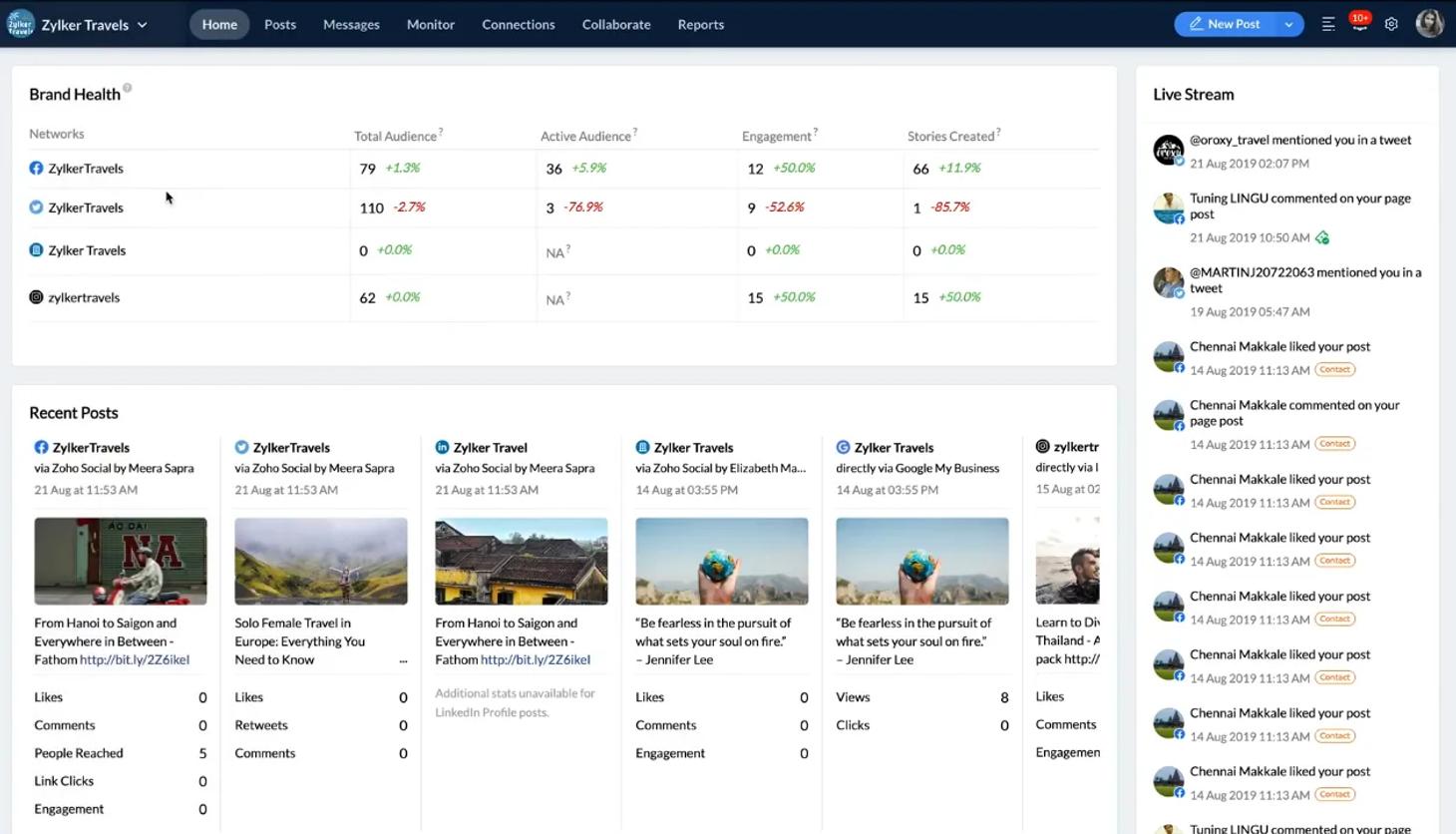Open the motorbike post thumbnail image

pyautogui.click(x=121, y=561)
